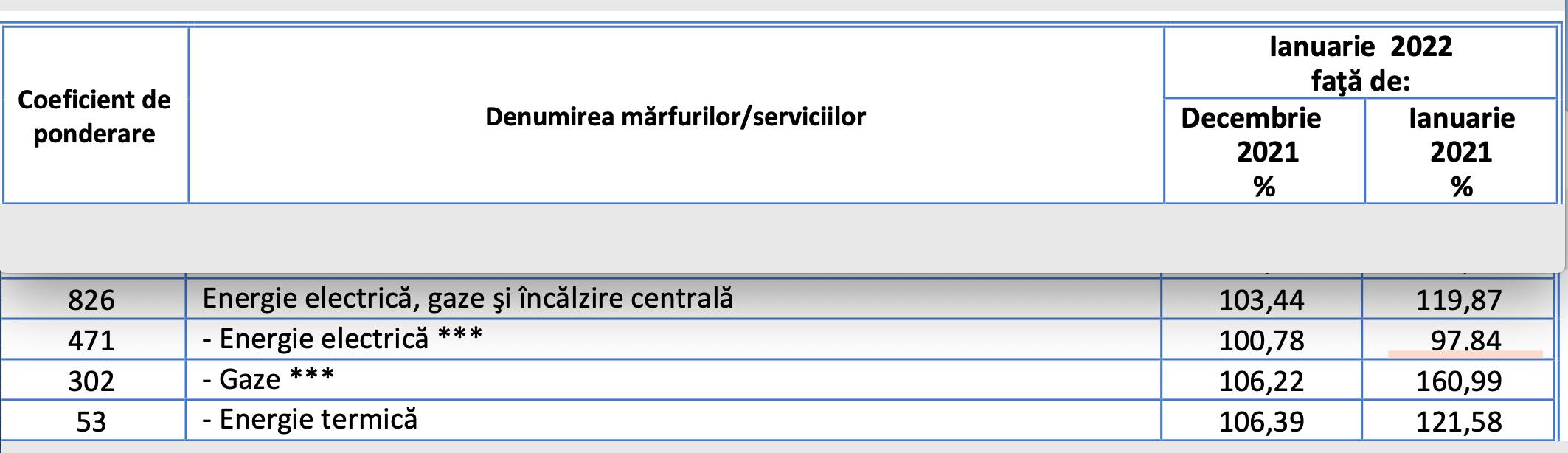Click the "Ianuarie 2021 %" column header
The width and height of the screenshot is (1568, 453).
click(x=1461, y=152)
